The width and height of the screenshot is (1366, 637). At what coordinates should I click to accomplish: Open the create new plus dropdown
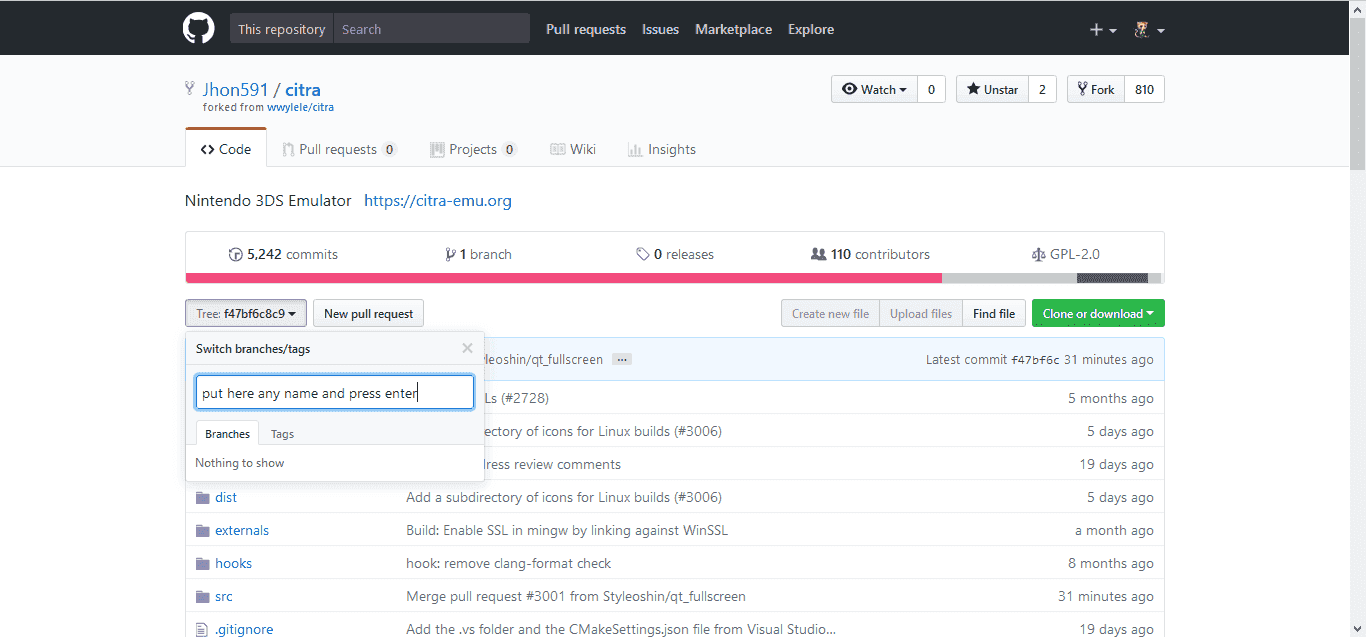tap(1103, 30)
